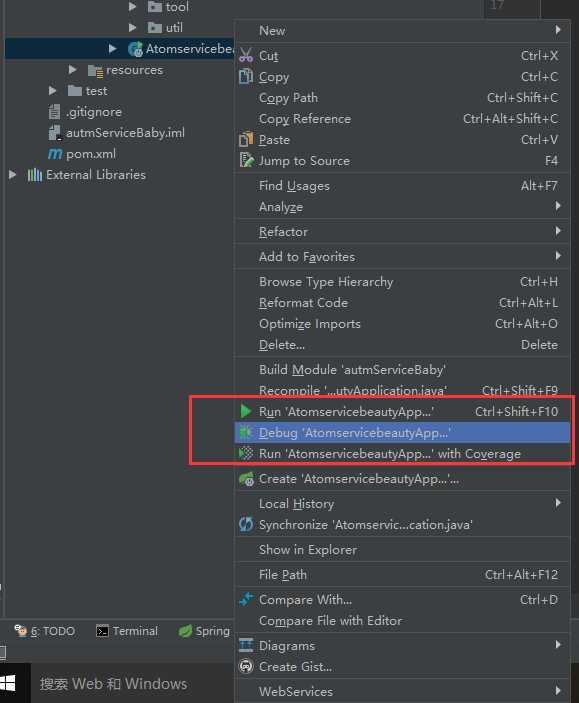Choose Copy Reference menu entry

click(402, 119)
